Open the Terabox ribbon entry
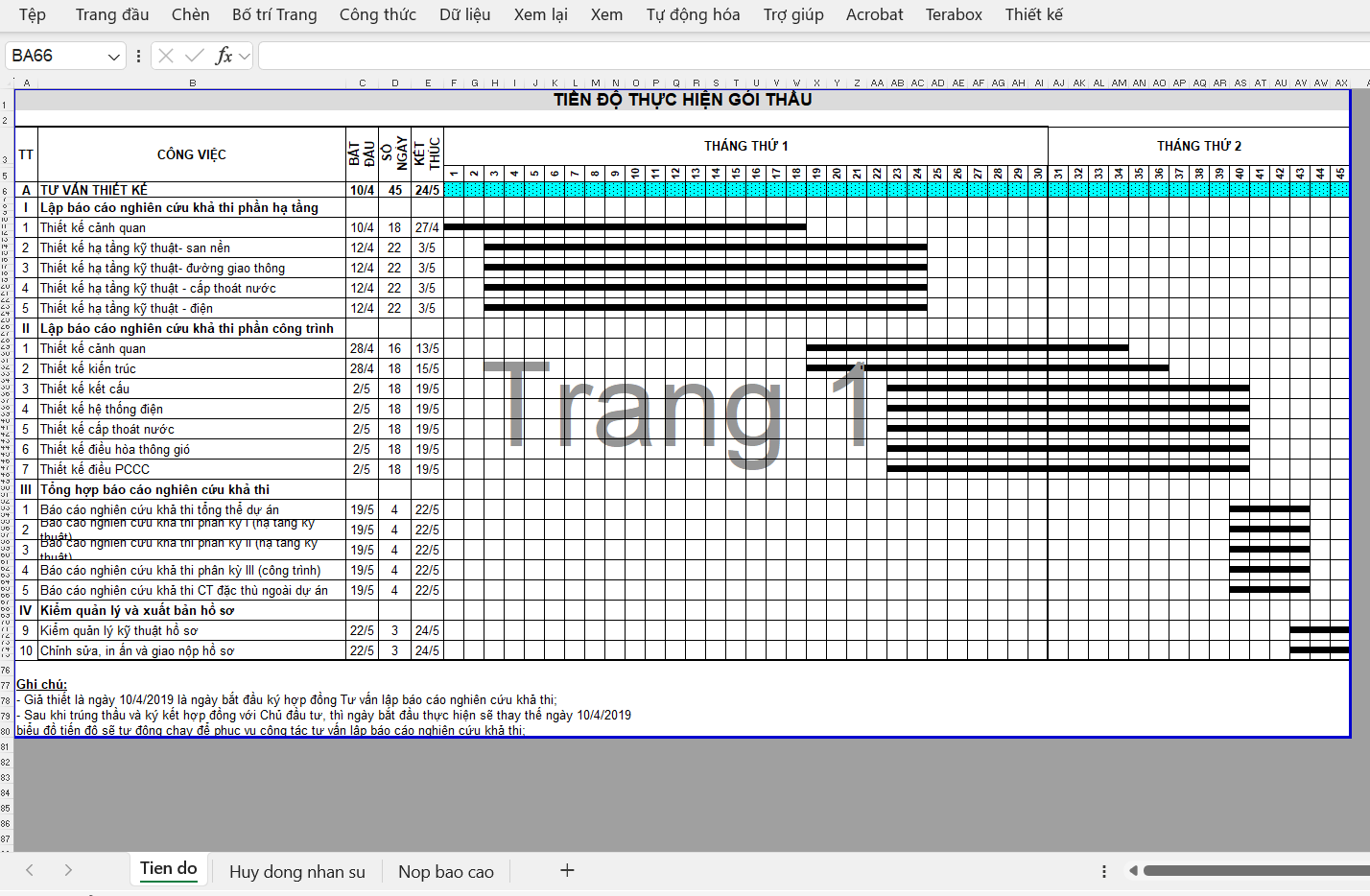Image resolution: width=1370 pixels, height=896 pixels. (953, 14)
